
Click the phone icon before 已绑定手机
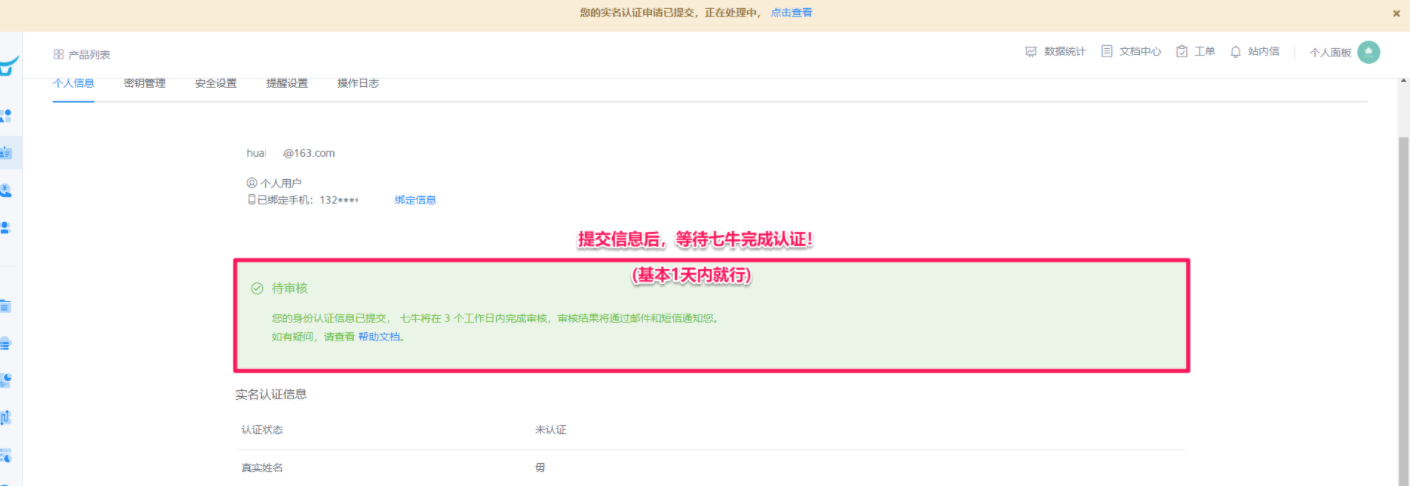click(252, 200)
